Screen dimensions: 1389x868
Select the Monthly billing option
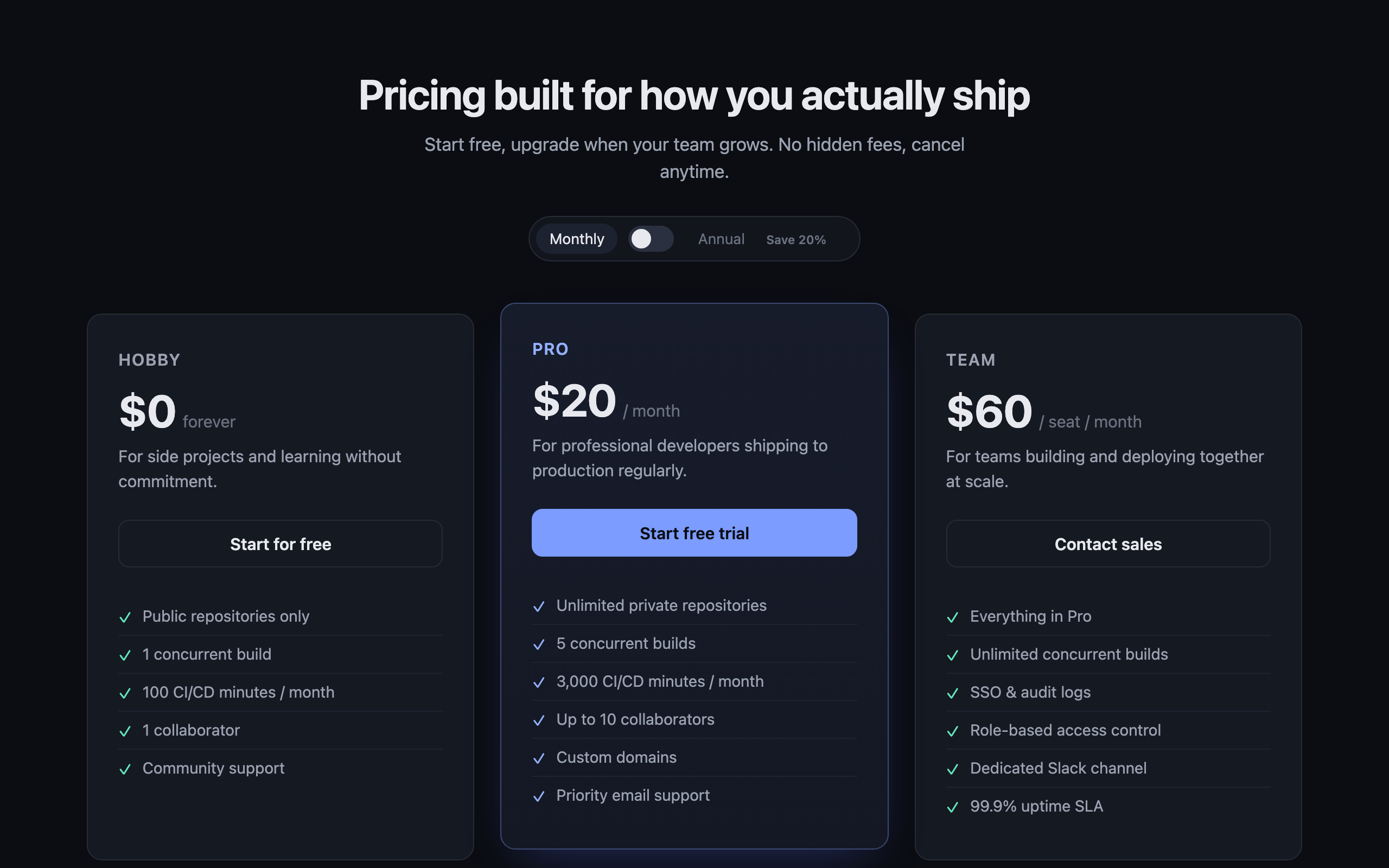(576, 239)
